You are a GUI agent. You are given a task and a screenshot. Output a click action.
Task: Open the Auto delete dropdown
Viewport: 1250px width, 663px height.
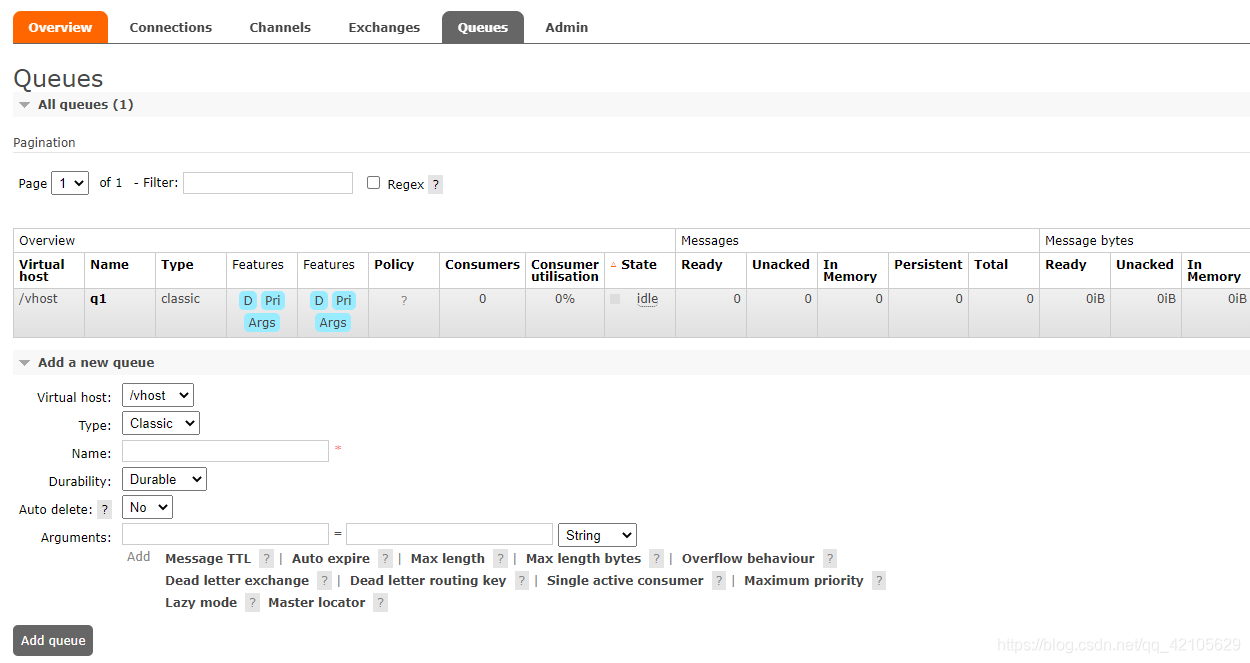(x=147, y=508)
